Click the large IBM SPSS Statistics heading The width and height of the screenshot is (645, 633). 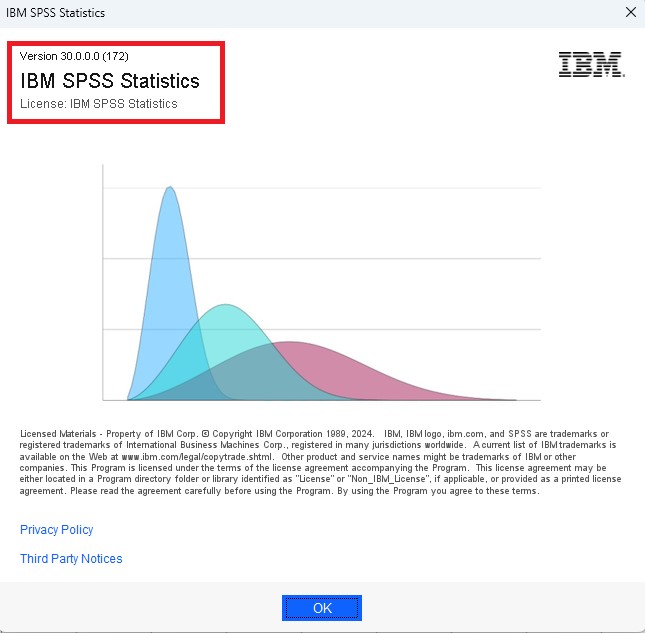click(x=110, y=81)
